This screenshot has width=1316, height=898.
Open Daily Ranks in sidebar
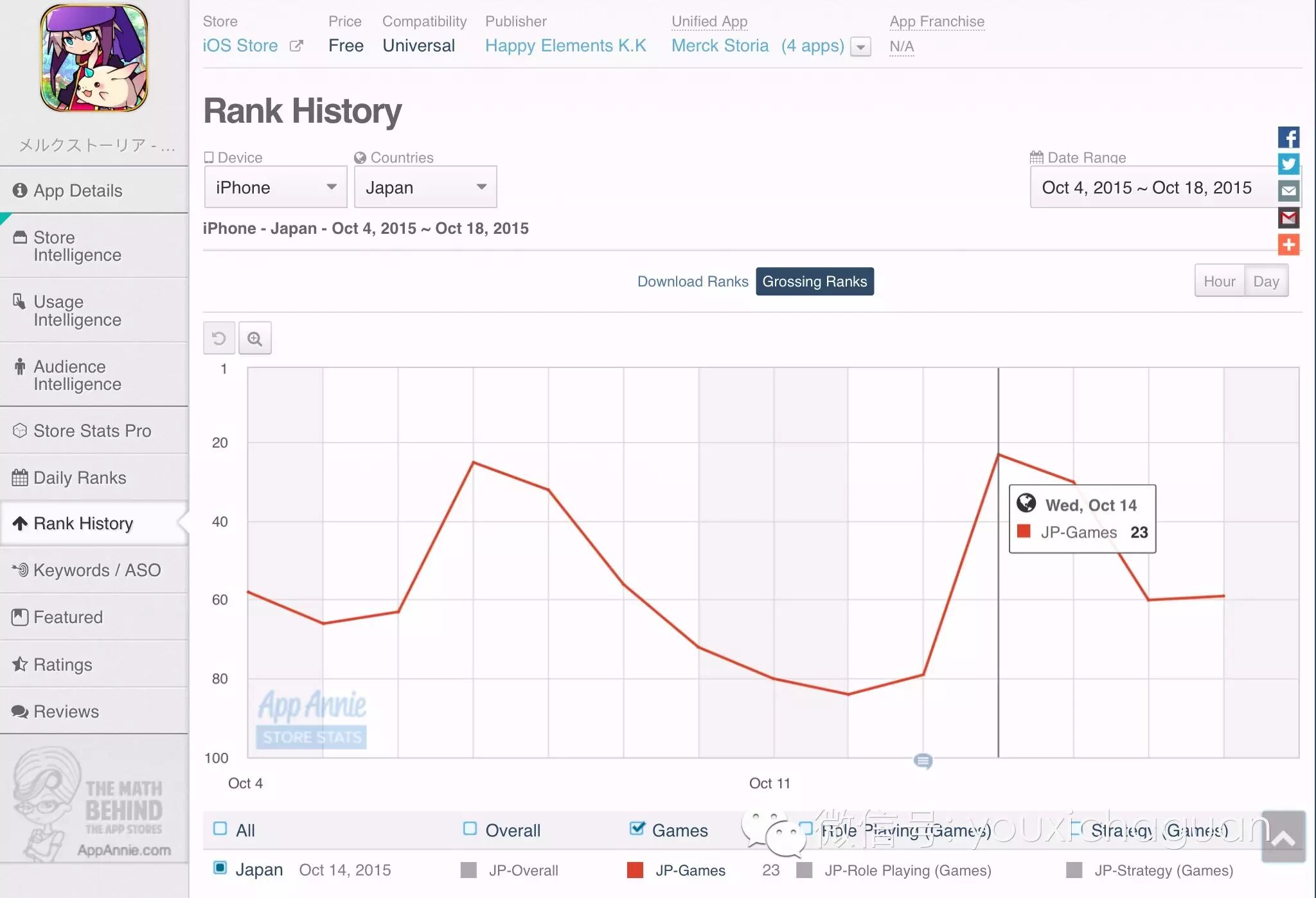(x=80, y=477)
